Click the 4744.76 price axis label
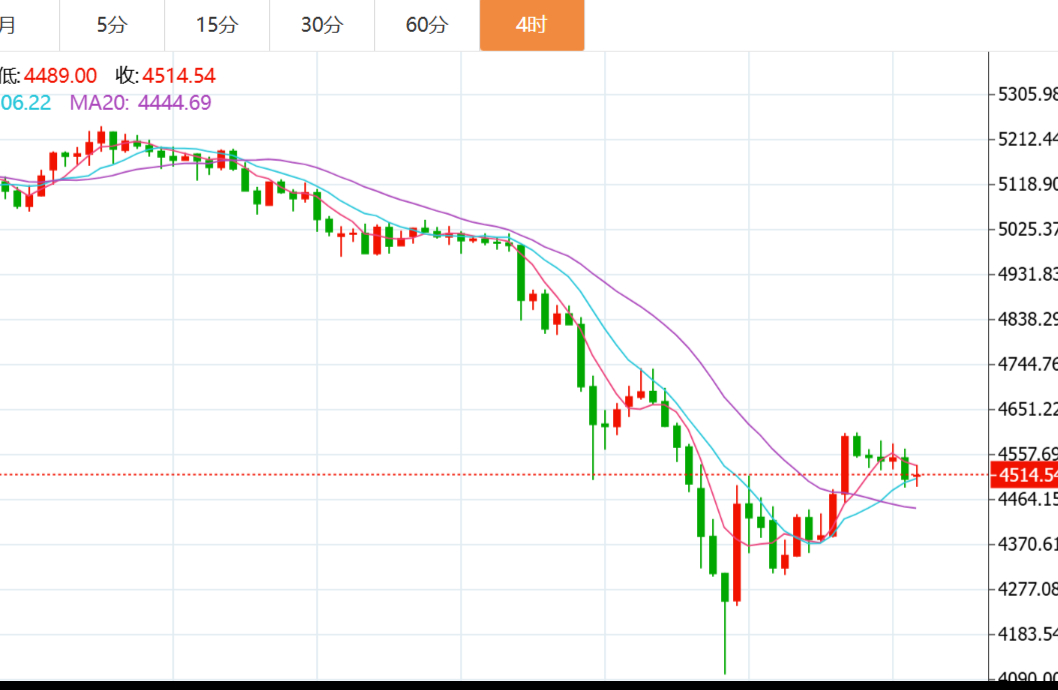Screen dimensions: 1058x690 (x=1027, y=364)
